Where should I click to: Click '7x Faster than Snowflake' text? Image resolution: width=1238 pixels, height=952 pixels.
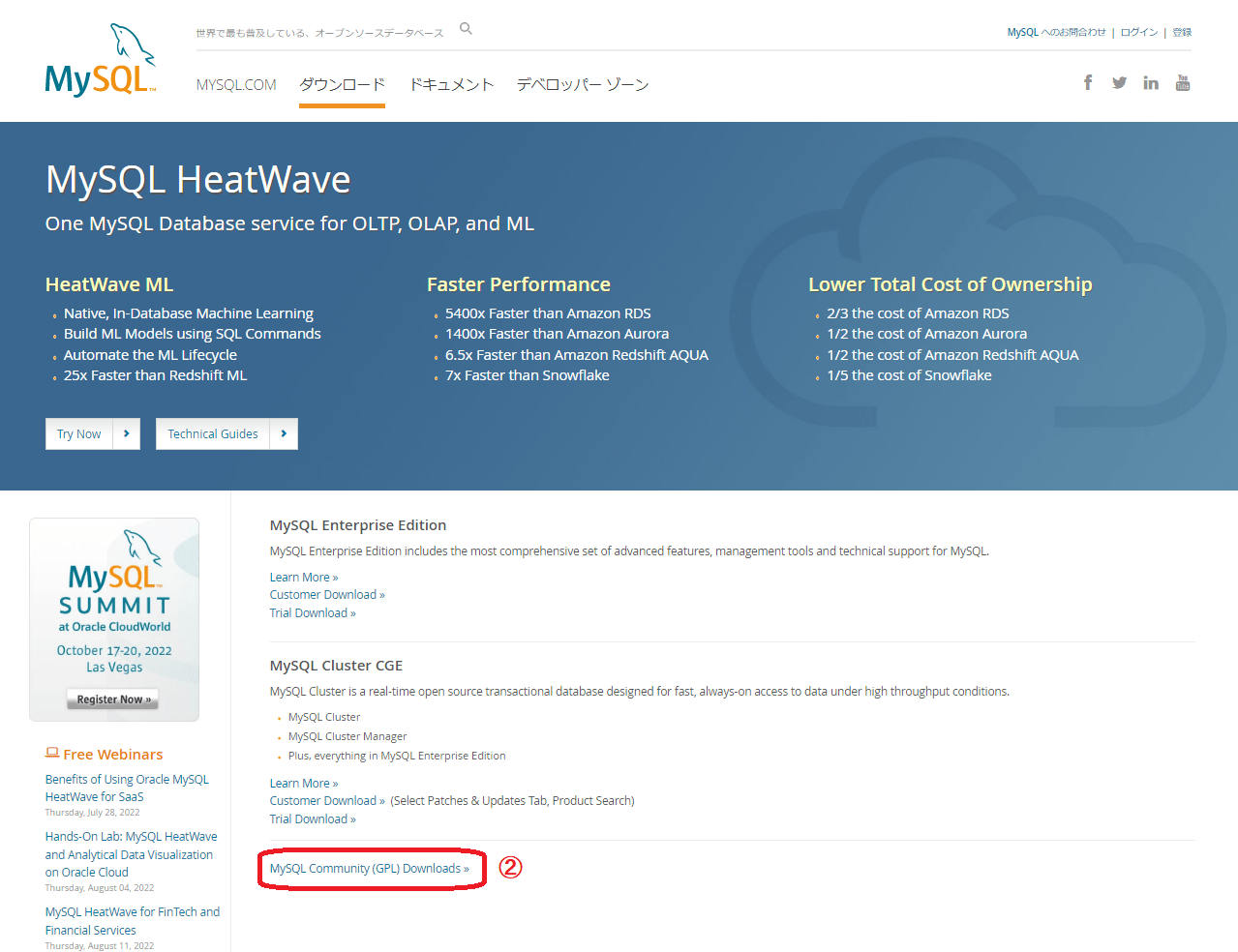pyautogui.click(x=528, y=375)
